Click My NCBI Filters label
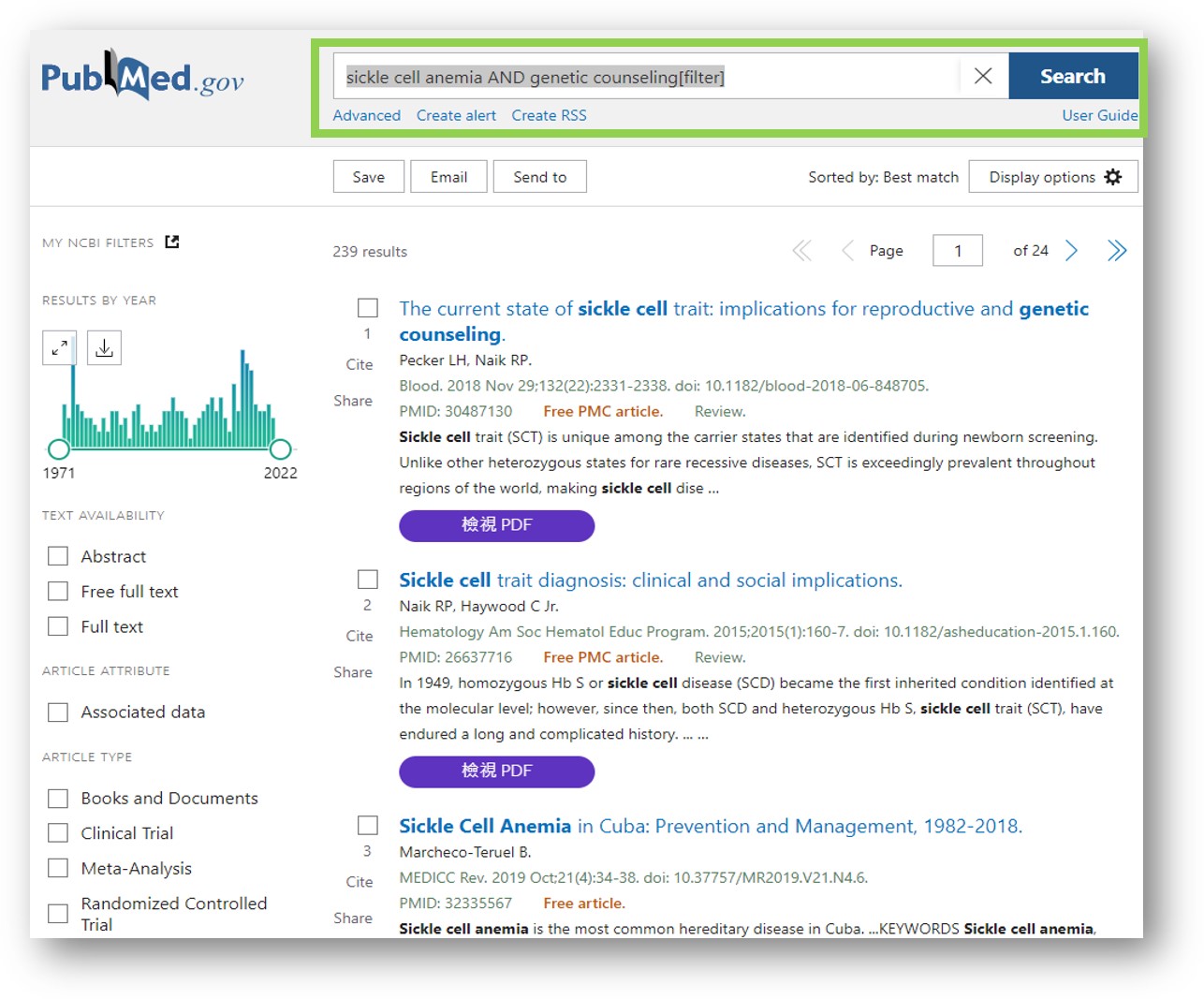 pos(98,242)
